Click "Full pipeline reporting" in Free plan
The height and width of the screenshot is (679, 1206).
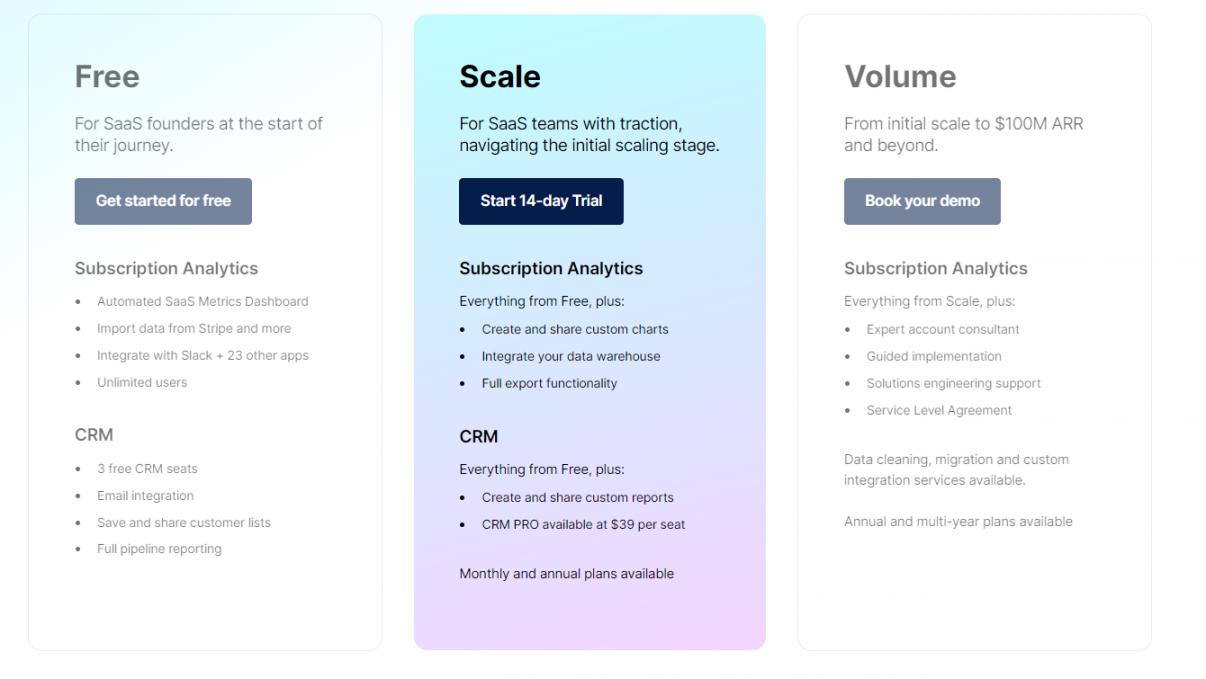point(159,548)
